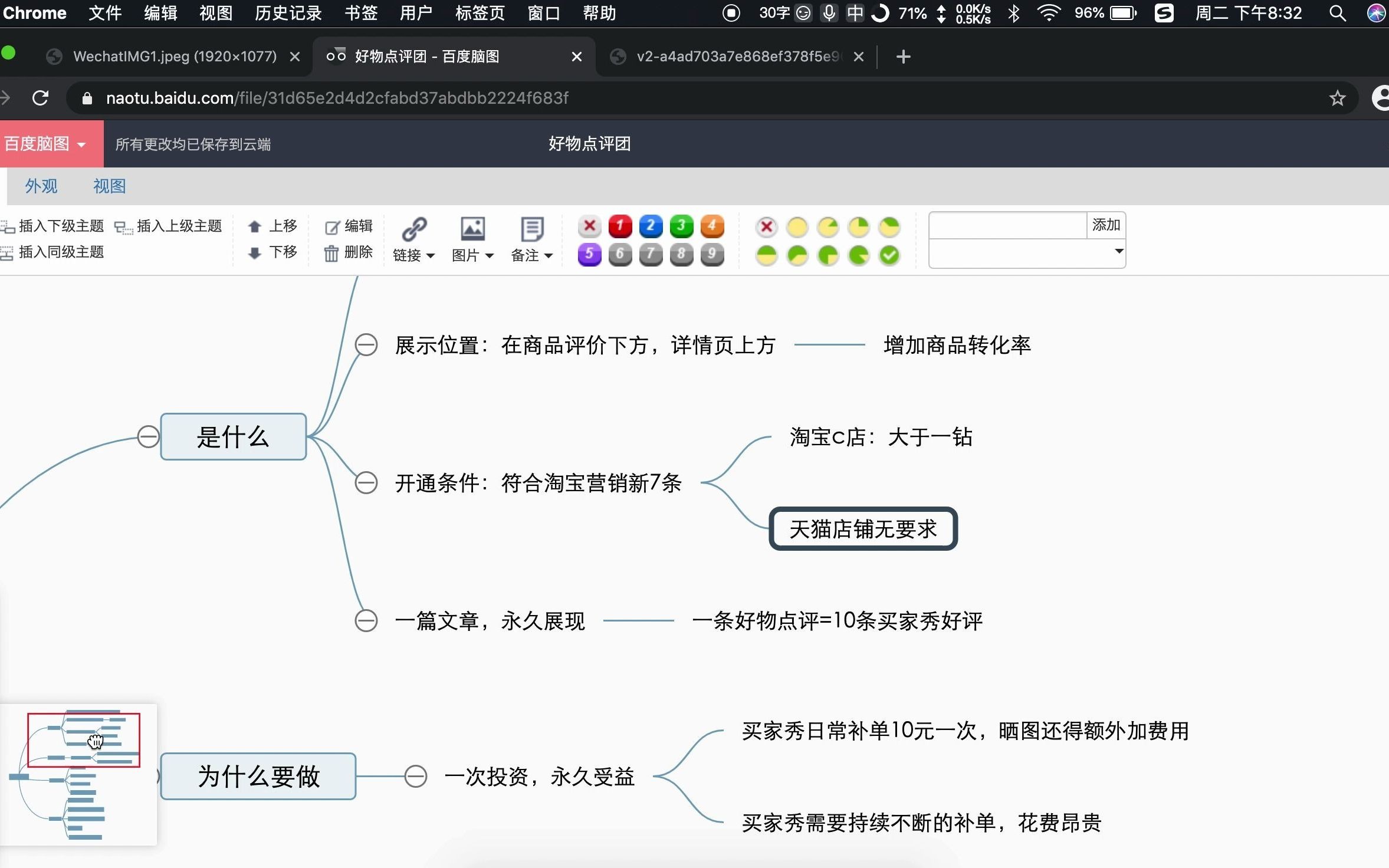Open Wi-Fi status menu
The width and height of the screenshot is (1389, 868).
[x=1048, y=13]
